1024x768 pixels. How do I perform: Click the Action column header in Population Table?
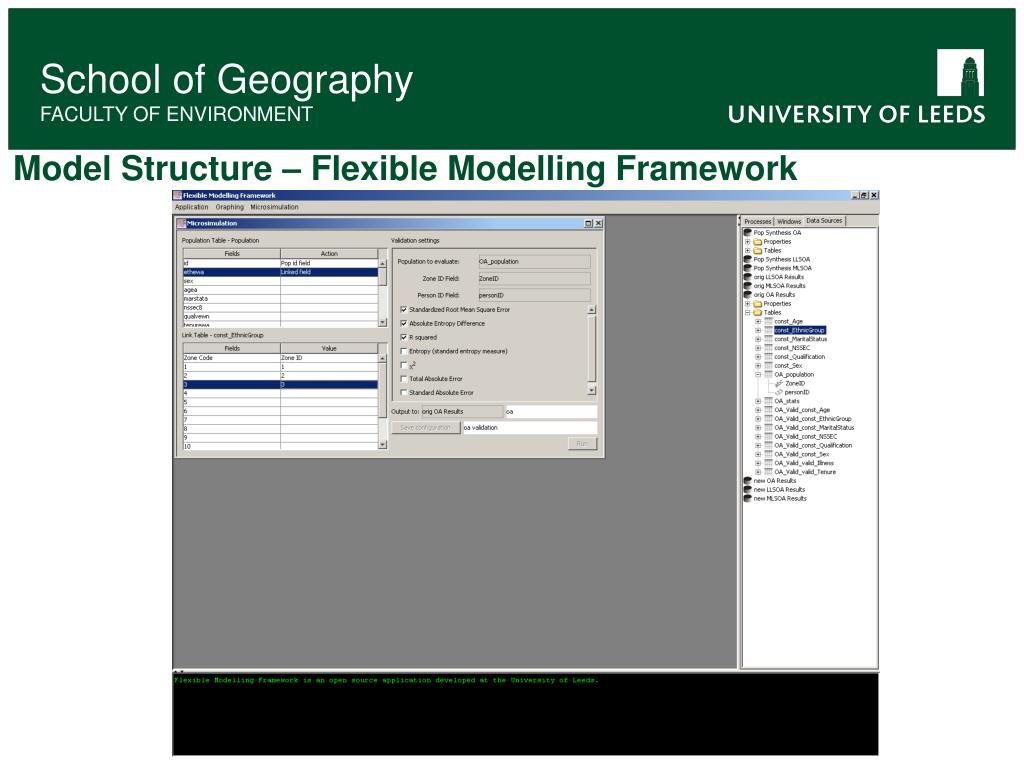click(329, 253)
